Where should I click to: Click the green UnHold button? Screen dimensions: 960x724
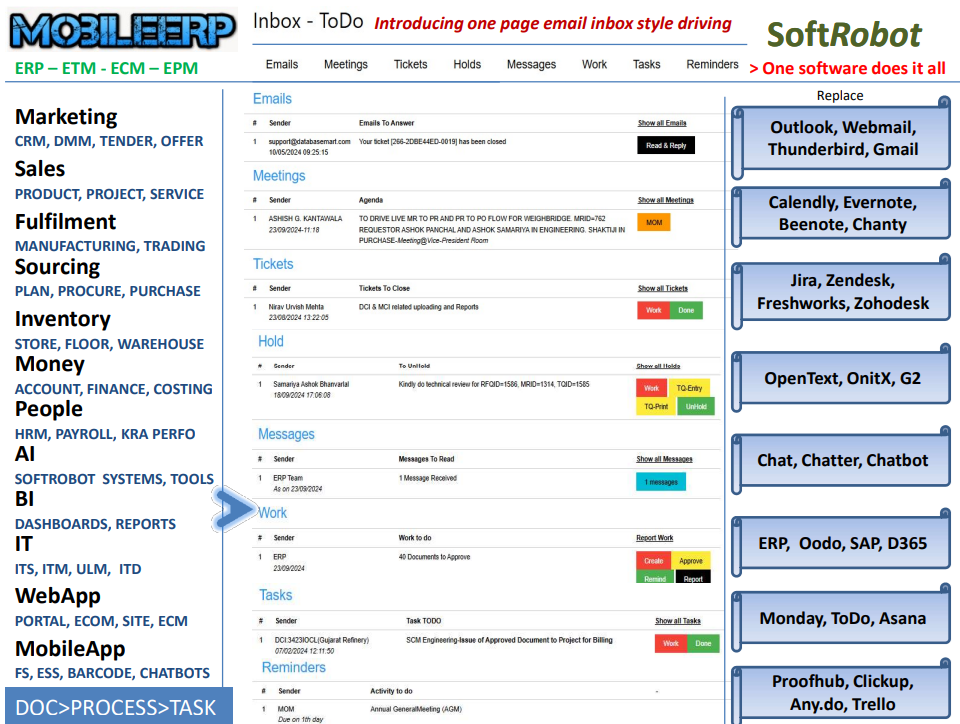click(696, 406)
